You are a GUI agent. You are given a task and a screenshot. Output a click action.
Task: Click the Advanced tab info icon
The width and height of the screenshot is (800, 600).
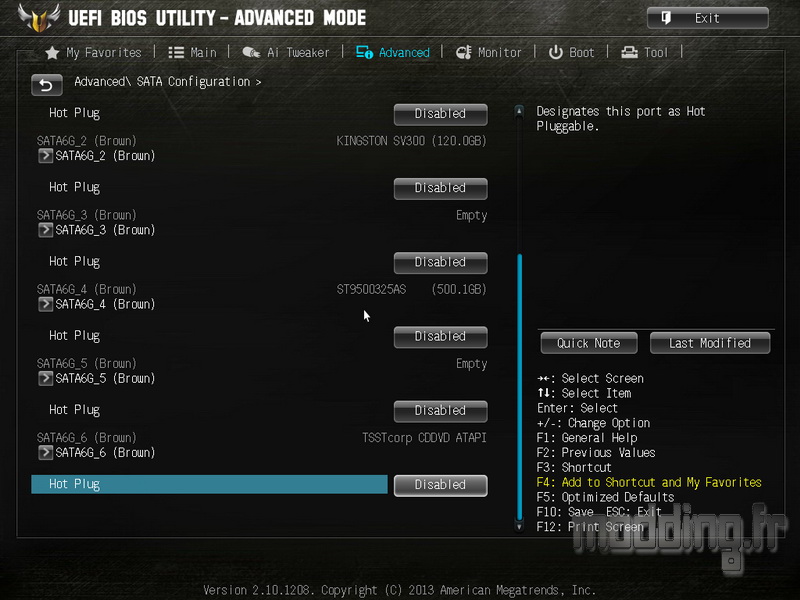364,52
